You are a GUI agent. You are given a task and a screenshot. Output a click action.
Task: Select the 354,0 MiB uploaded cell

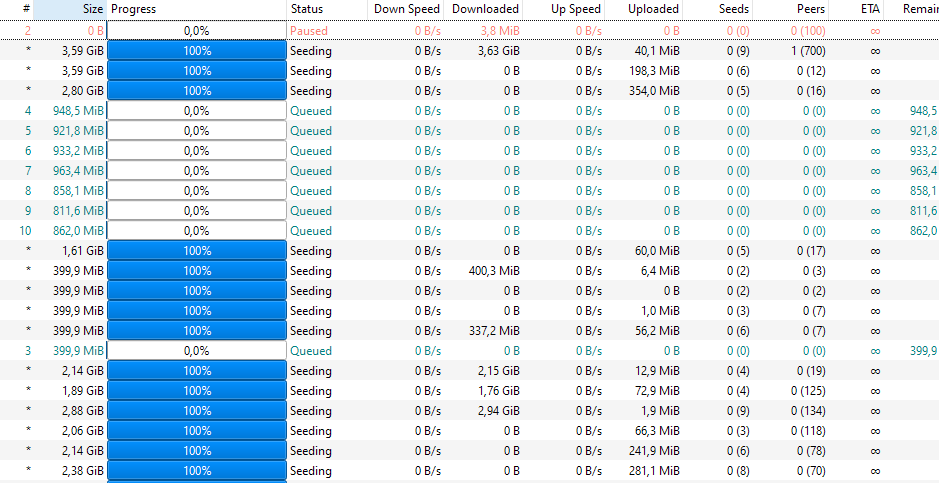[655, 90]
